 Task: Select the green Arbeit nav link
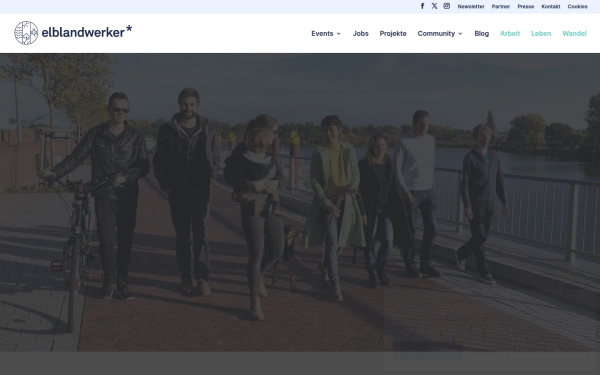(x=510, y=34)
